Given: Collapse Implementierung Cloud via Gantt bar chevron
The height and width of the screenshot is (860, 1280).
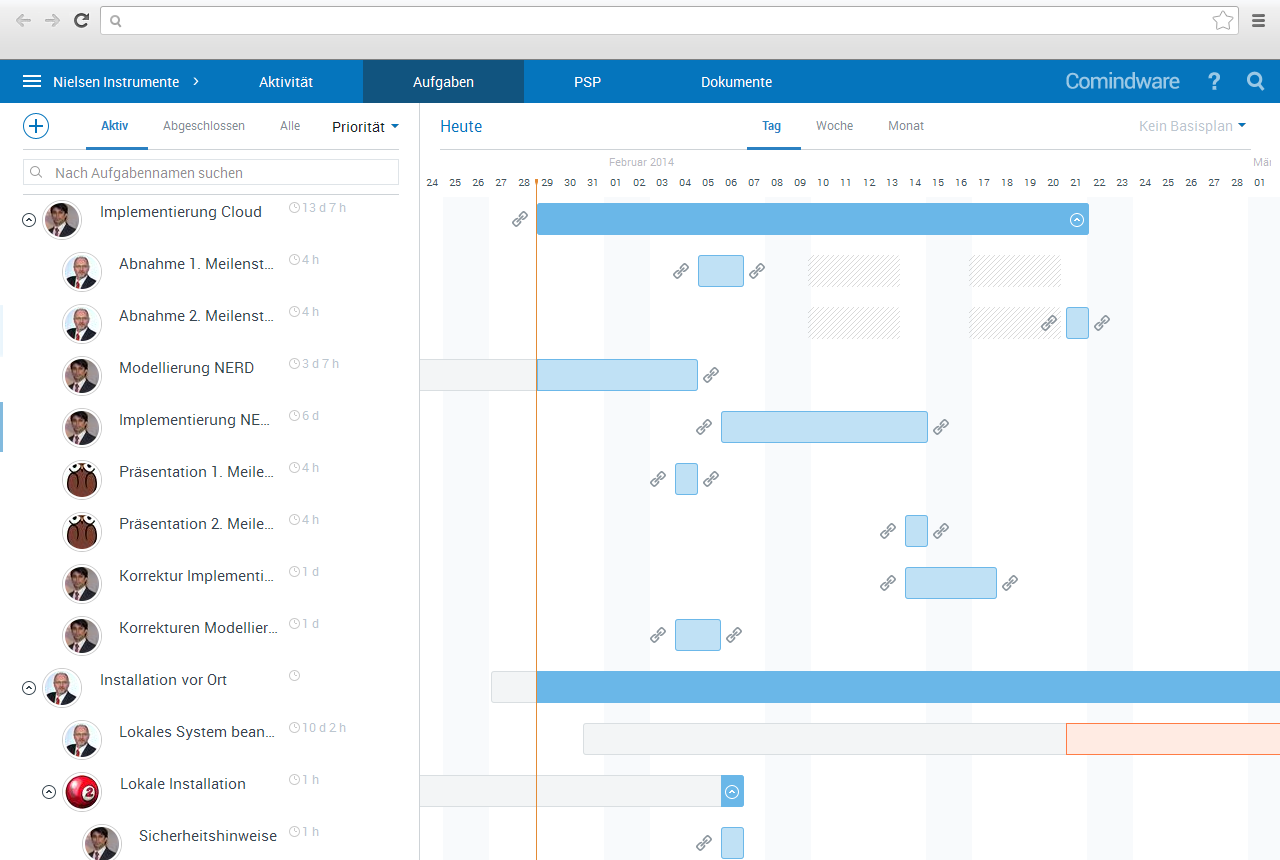Looking at the screenshot, I should tap(1077, 220).
